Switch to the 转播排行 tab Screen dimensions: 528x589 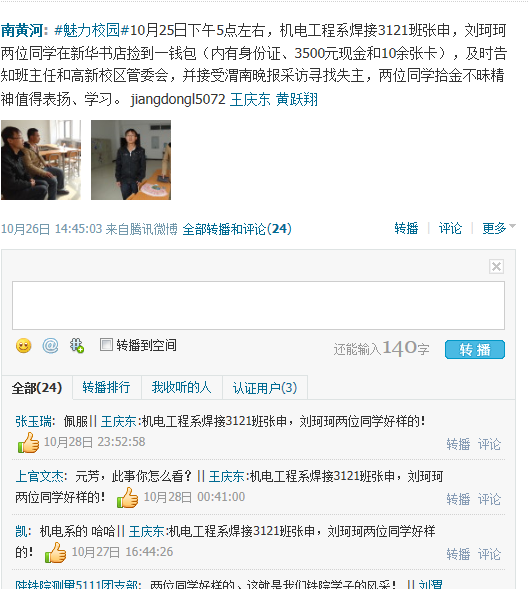pos(106,387)
